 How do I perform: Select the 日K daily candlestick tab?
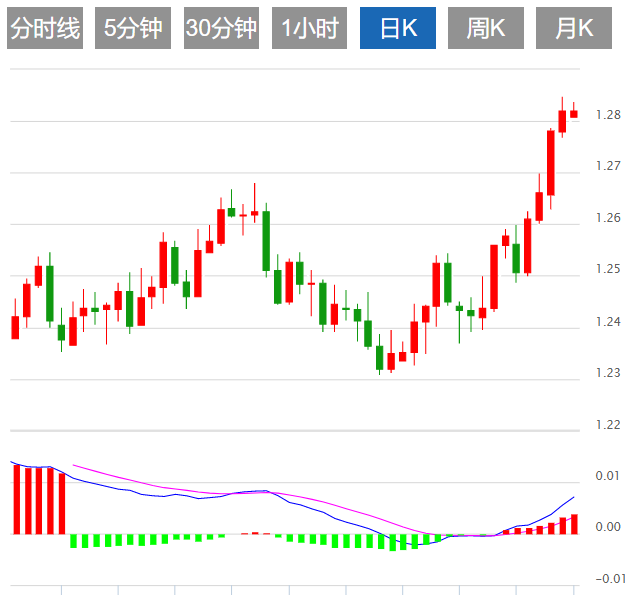tap(398, 28)
